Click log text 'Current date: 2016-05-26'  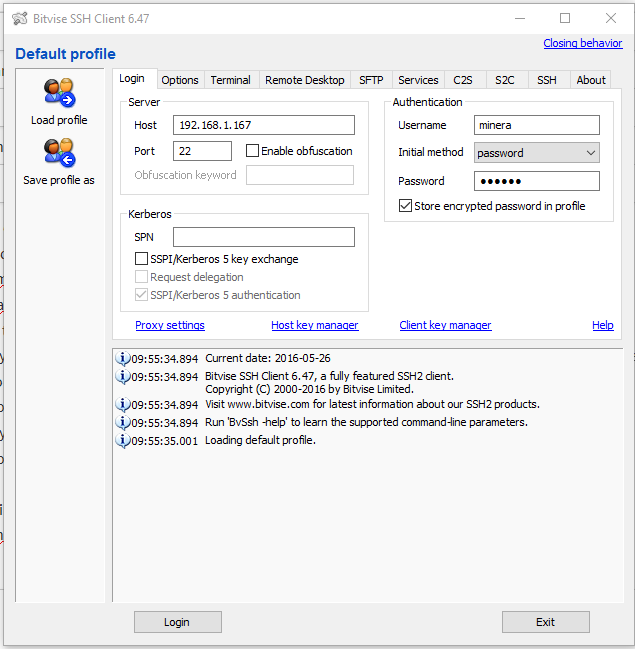point(268,358)
